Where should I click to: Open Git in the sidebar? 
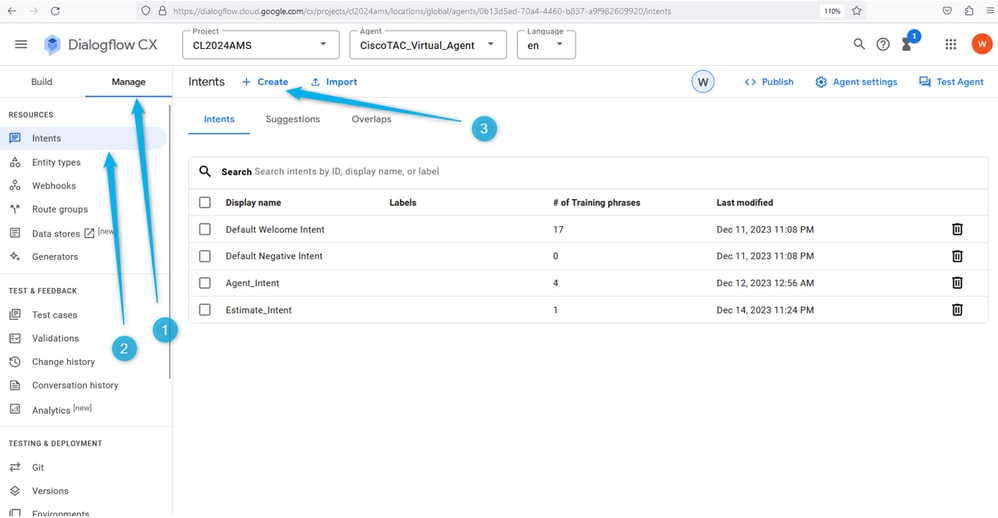coord(38,468)
